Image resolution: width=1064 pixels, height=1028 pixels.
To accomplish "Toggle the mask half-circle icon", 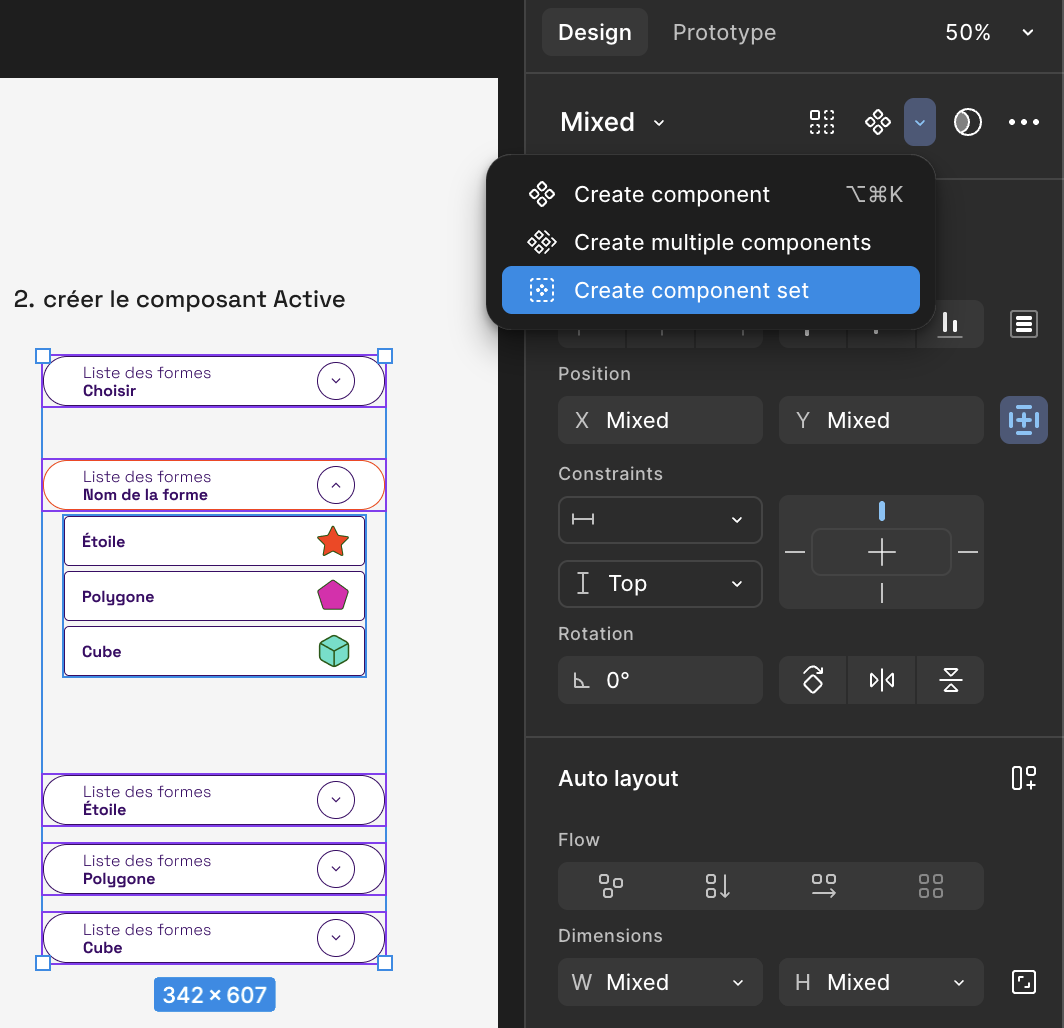I will [967, 122].
